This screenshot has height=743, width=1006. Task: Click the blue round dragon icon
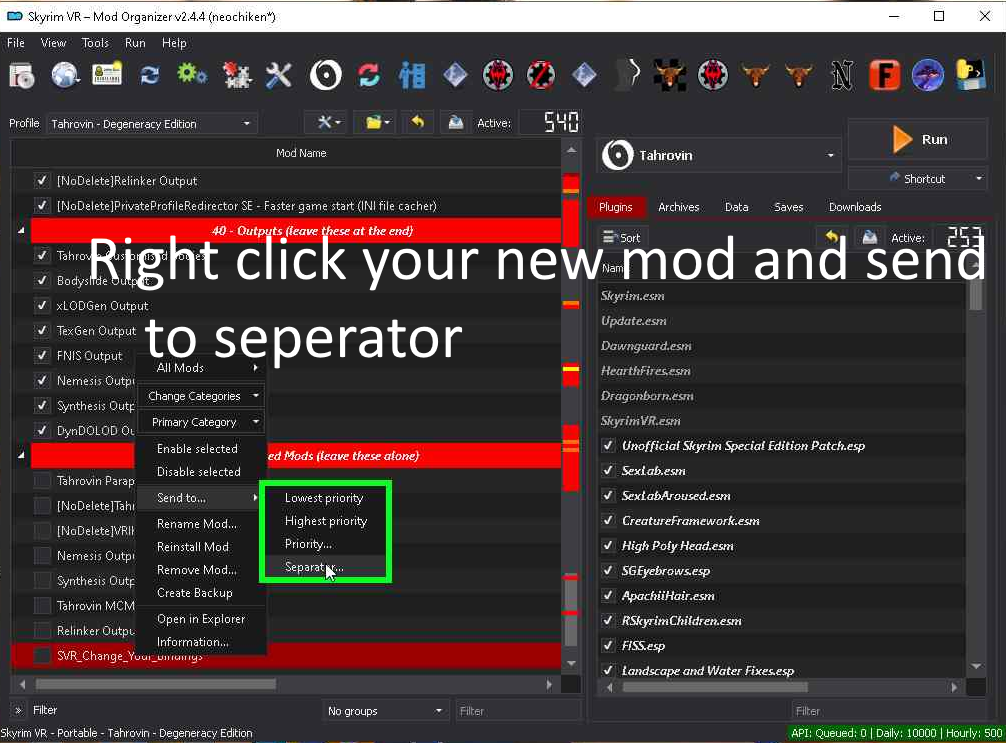point(928,75)
